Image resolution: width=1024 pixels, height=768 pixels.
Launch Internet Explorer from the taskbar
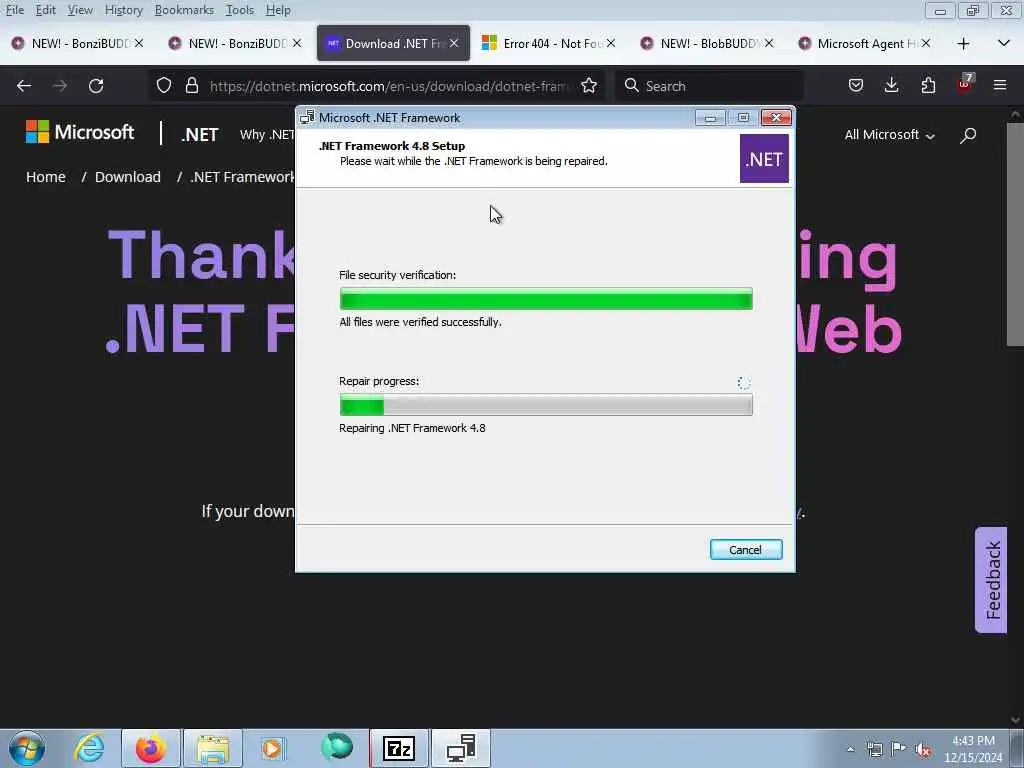tap(89, 748)
